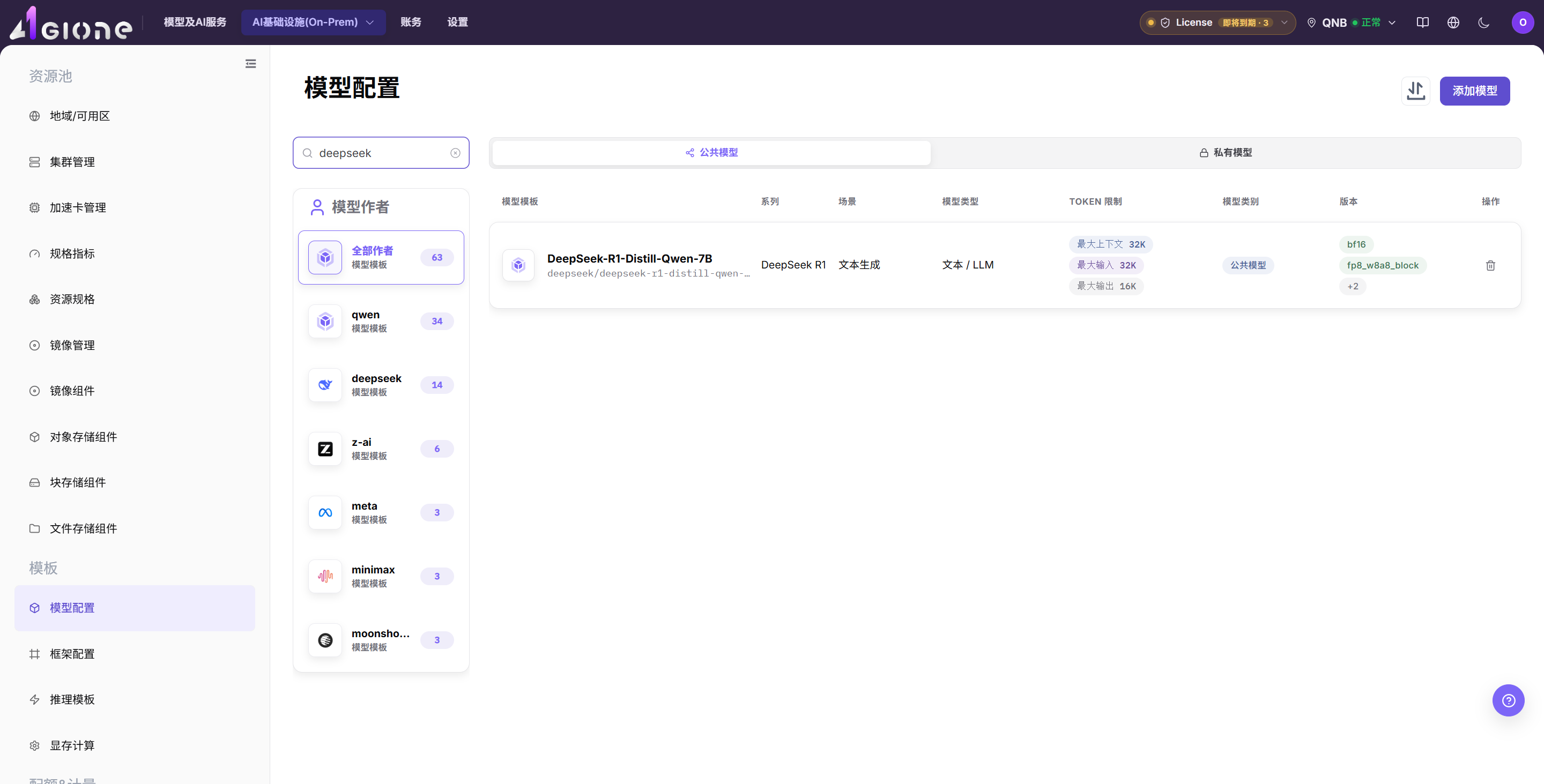Click the +2 versions badge
1544x784 pixels.
(x=1353, y=286)
